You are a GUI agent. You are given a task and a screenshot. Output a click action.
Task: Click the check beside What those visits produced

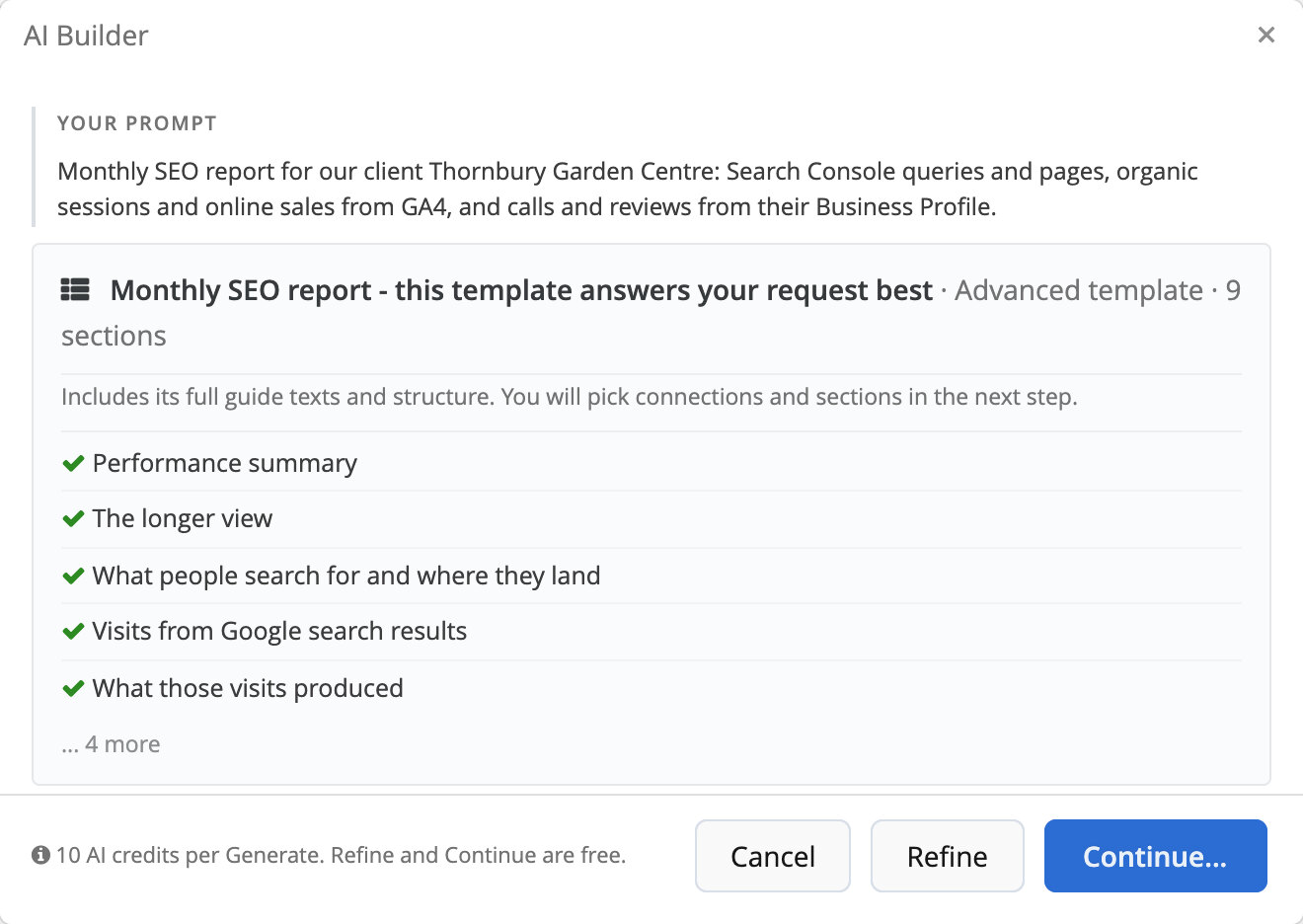pyautogui.click(x=73, y=688)
